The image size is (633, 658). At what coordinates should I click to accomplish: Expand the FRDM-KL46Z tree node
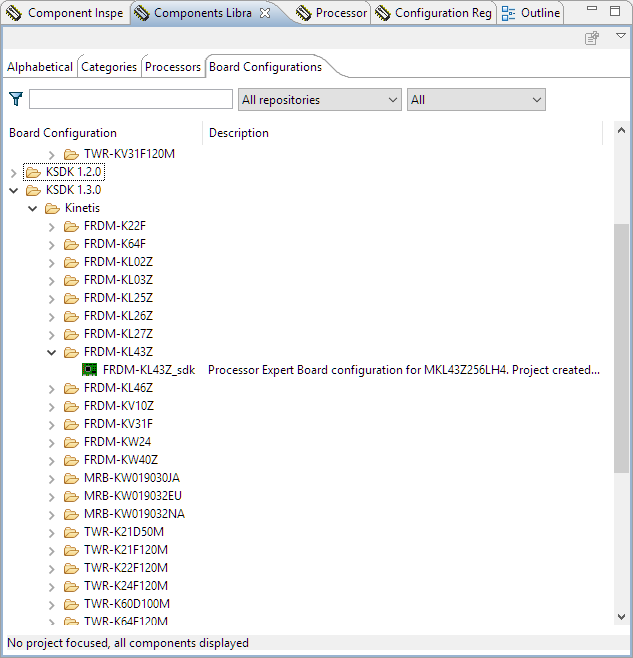click(x=52, y=389)
